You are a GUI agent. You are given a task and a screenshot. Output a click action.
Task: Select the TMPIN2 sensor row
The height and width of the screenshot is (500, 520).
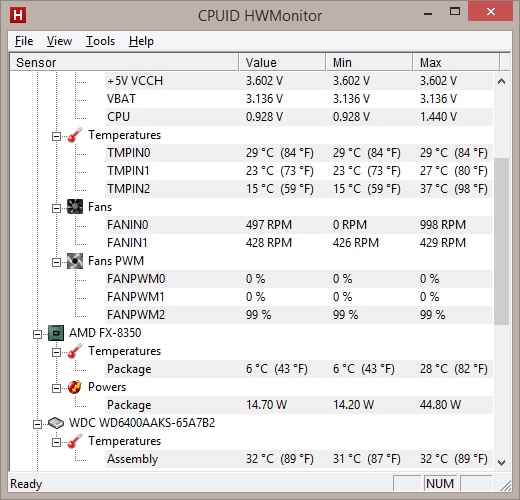pyautogui.click(x=299, y=189)
